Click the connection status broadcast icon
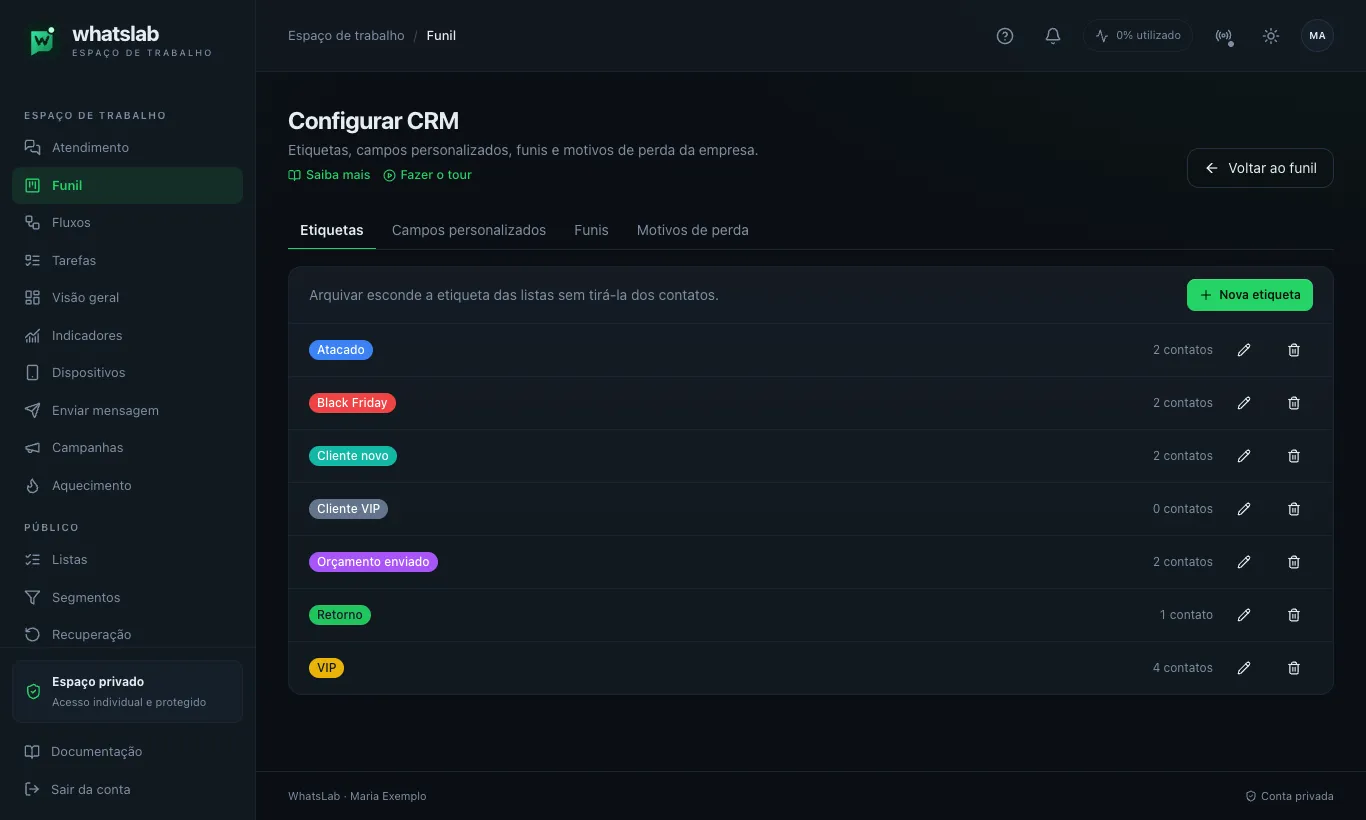 (x=1223, y=36)
